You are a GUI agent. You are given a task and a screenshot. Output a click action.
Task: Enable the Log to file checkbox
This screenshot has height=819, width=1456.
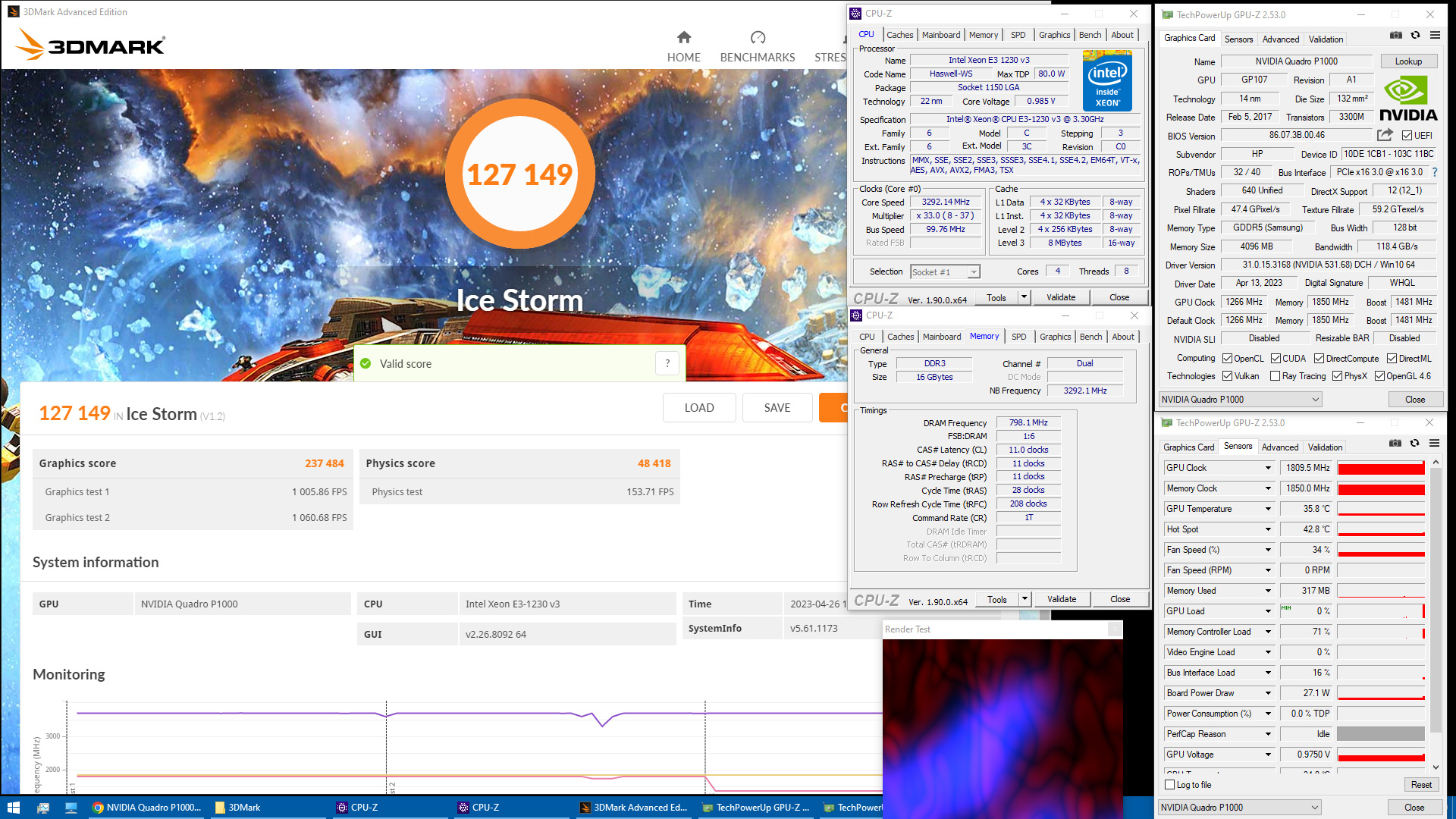click(x=1169, y=785)
